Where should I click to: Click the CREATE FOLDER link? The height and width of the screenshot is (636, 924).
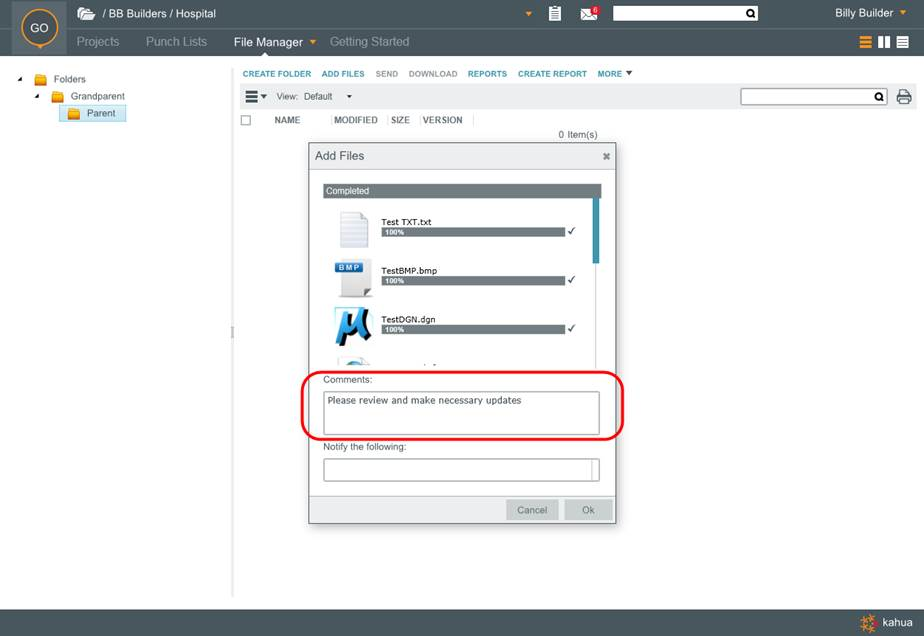click(276, 74)
